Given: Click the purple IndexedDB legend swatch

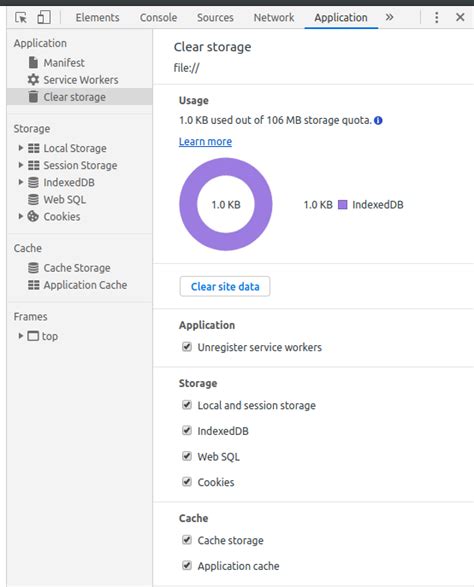Looking at the screenshot, I should tap(343, 205).
